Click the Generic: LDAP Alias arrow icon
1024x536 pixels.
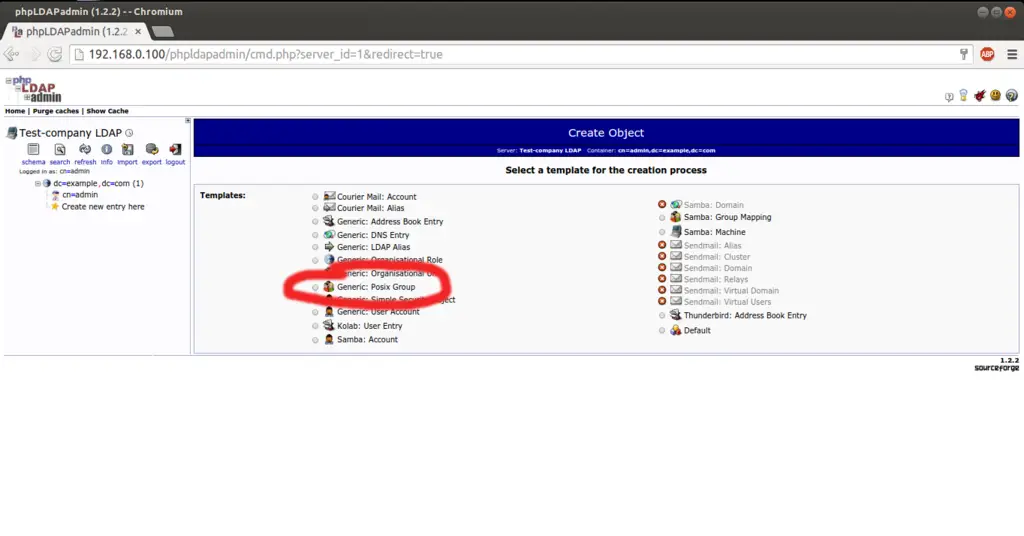pyautogui.click(x=329, y=247)
